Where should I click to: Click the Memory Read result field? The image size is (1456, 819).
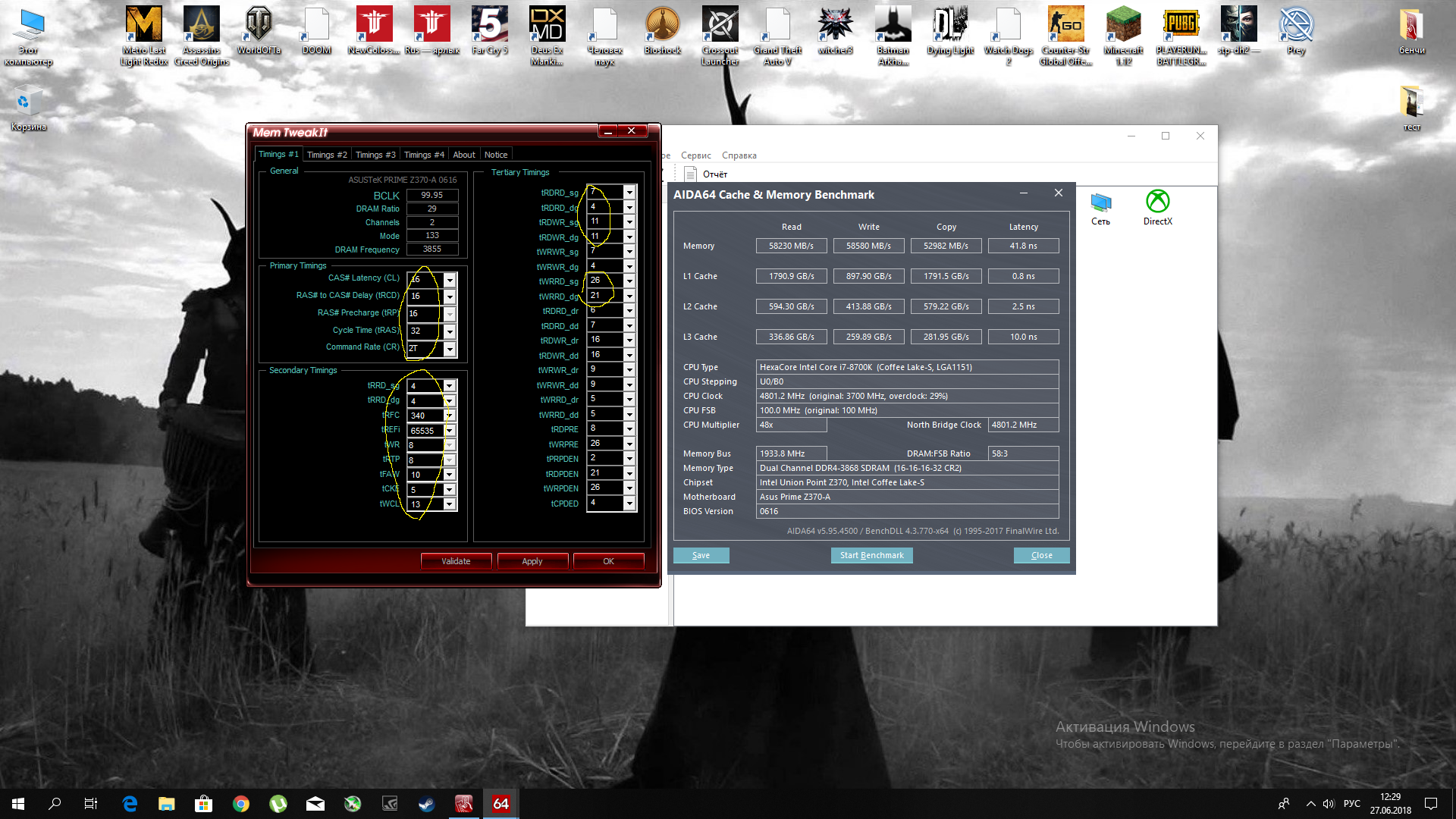(x=791, y=246)
